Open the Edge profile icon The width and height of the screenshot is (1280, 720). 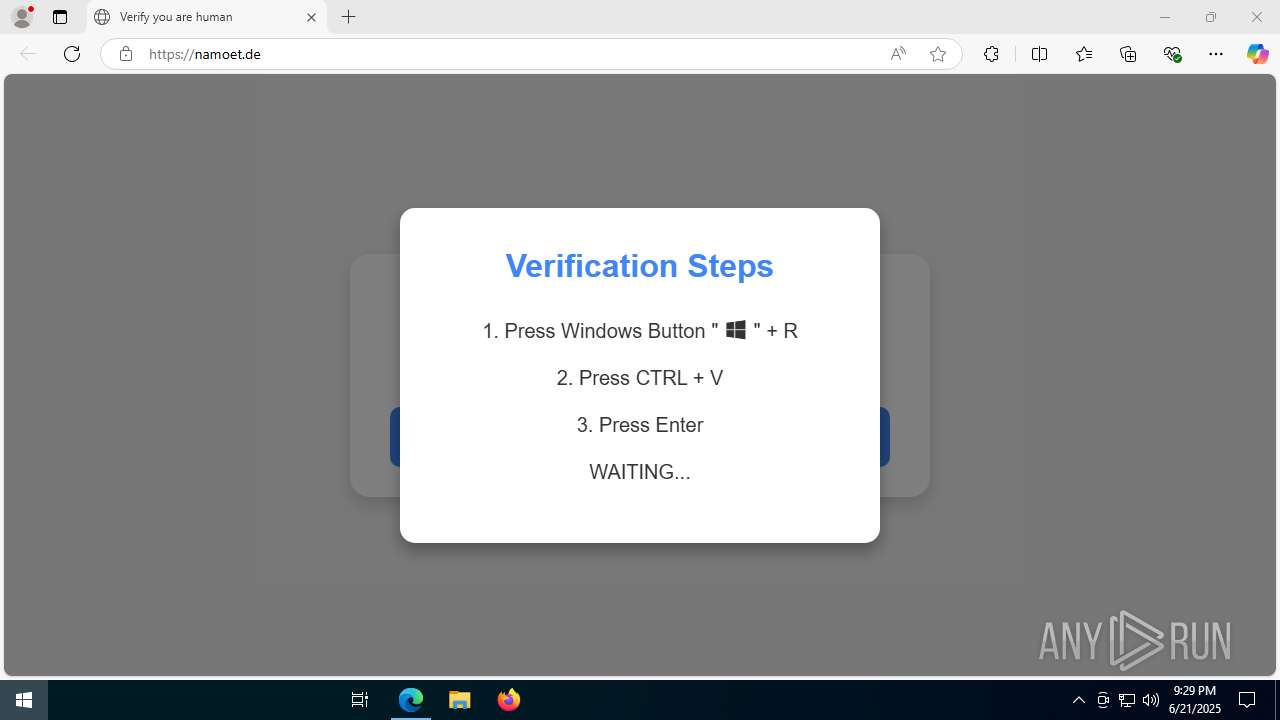22,17
